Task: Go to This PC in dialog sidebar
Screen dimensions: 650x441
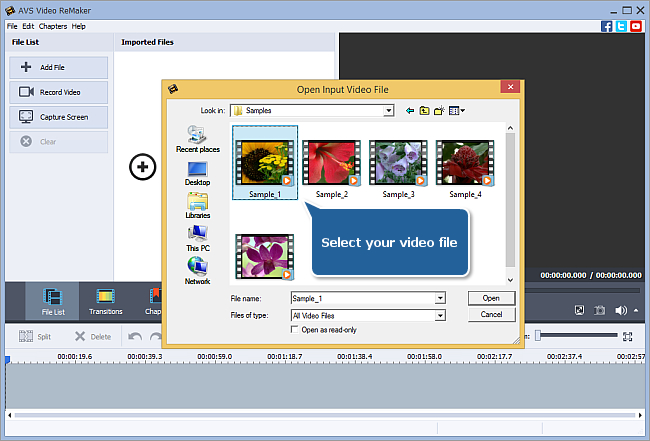Action: coord(198,239)
